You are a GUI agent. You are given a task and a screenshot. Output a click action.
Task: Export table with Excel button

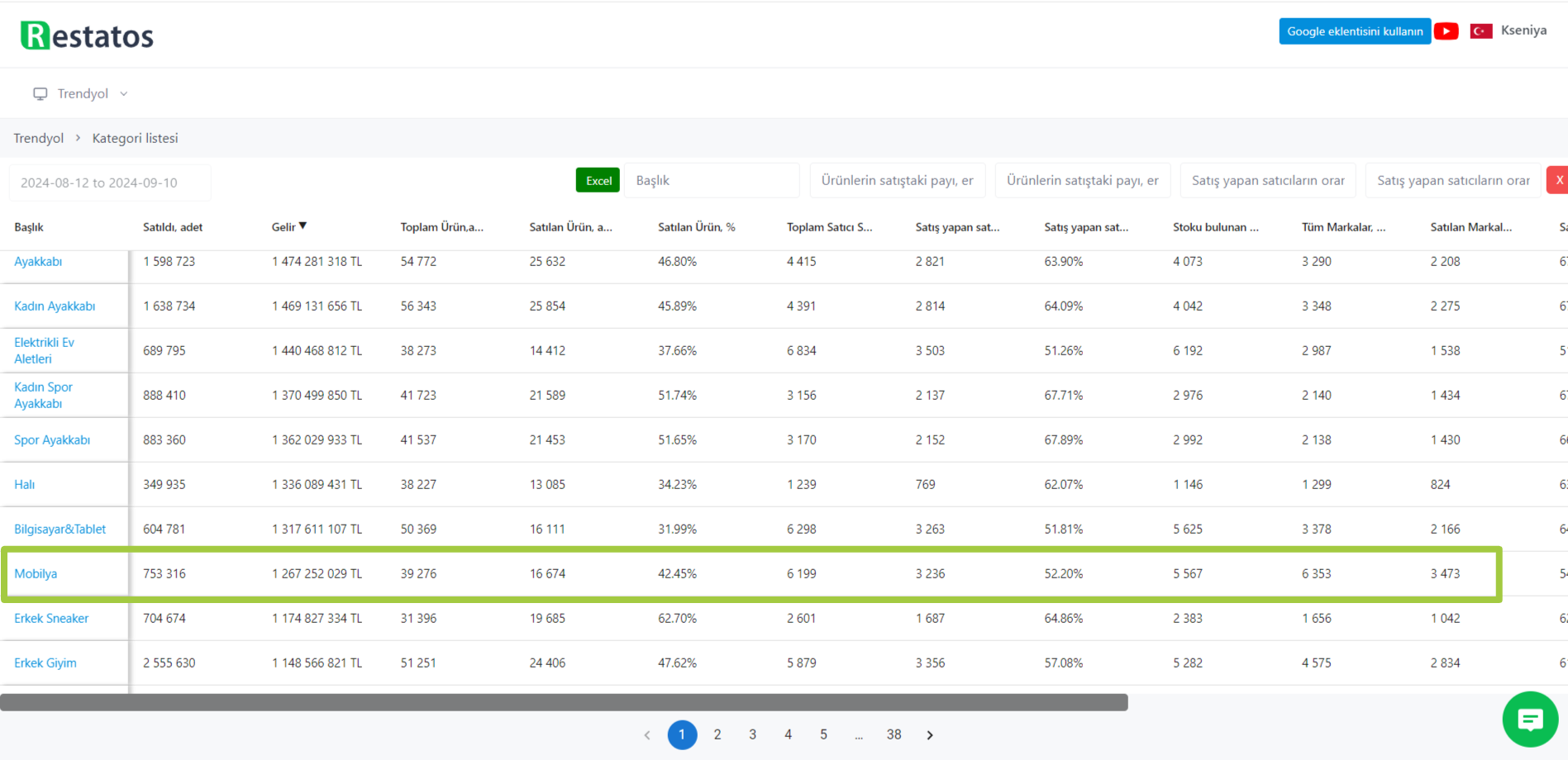598,180
